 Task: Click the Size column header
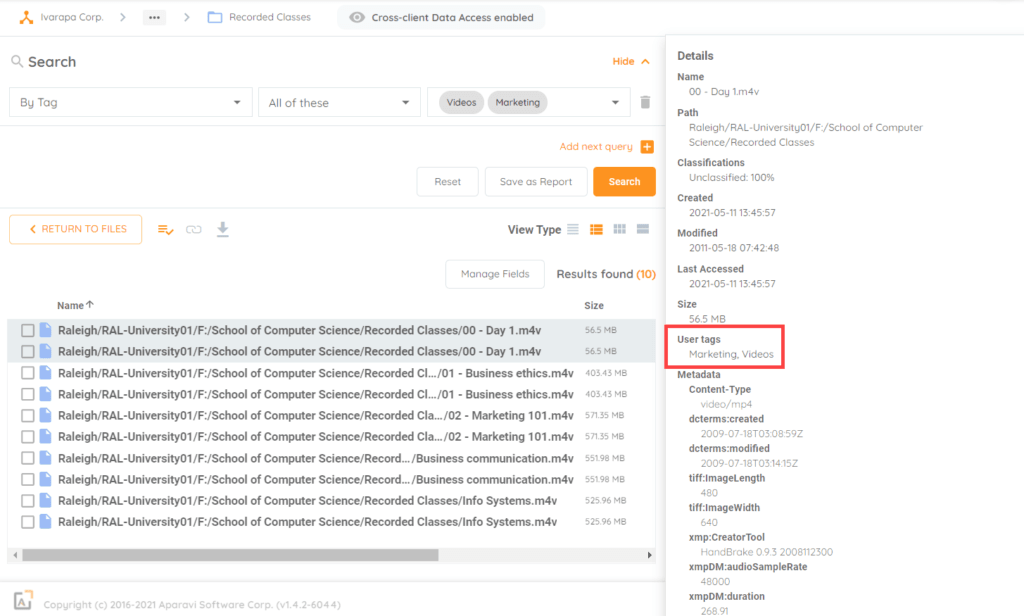tap(594, 305)
